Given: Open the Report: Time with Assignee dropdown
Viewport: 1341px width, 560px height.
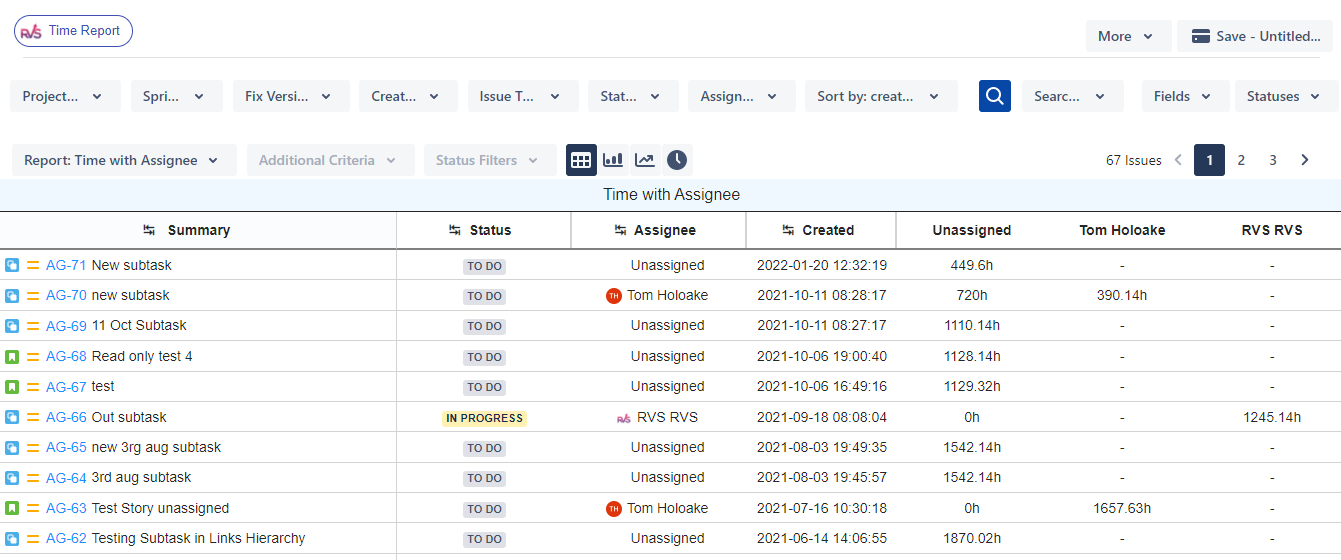Looking at the screenshot, I should (x=124, y=160).
